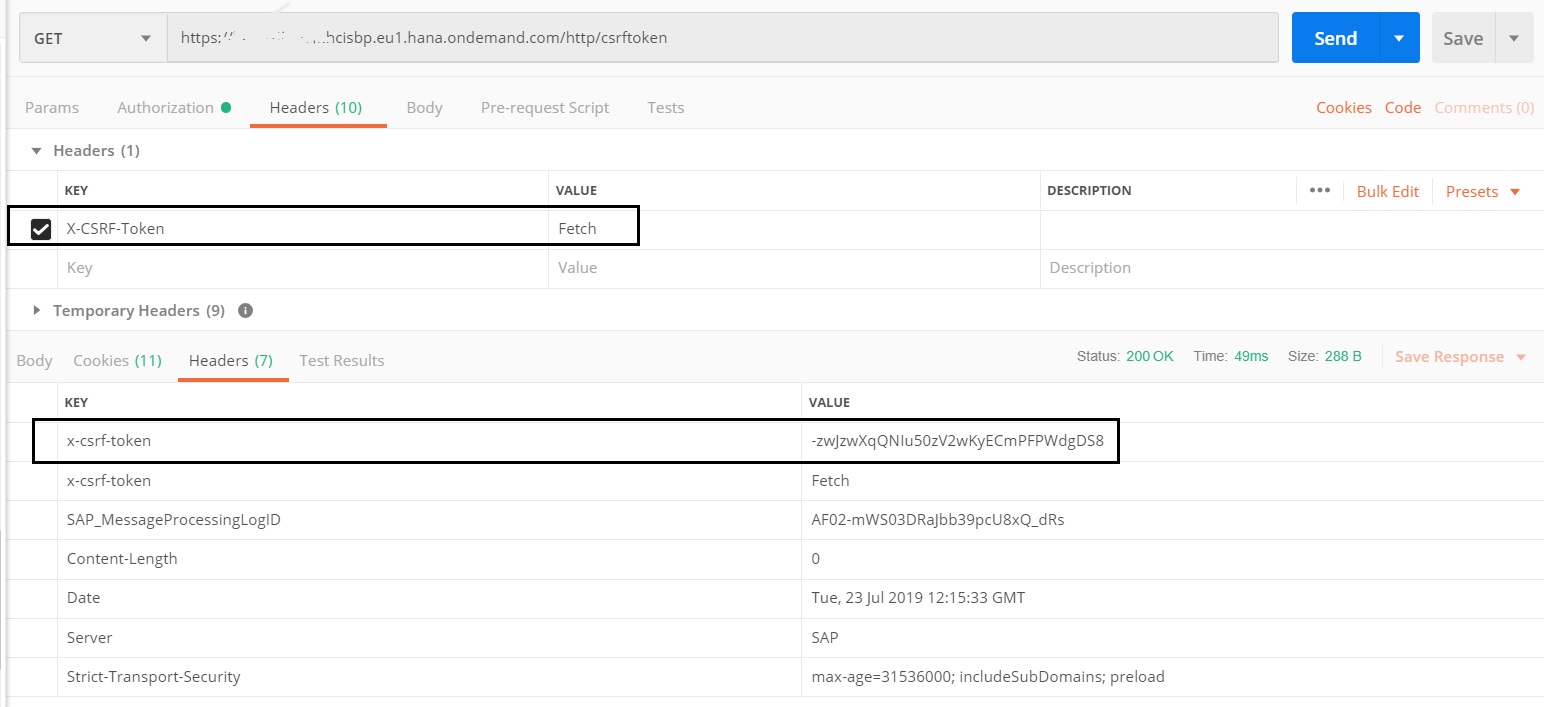
Task: Click the info icon next to Temporary Headers
Action: [245, 310]
